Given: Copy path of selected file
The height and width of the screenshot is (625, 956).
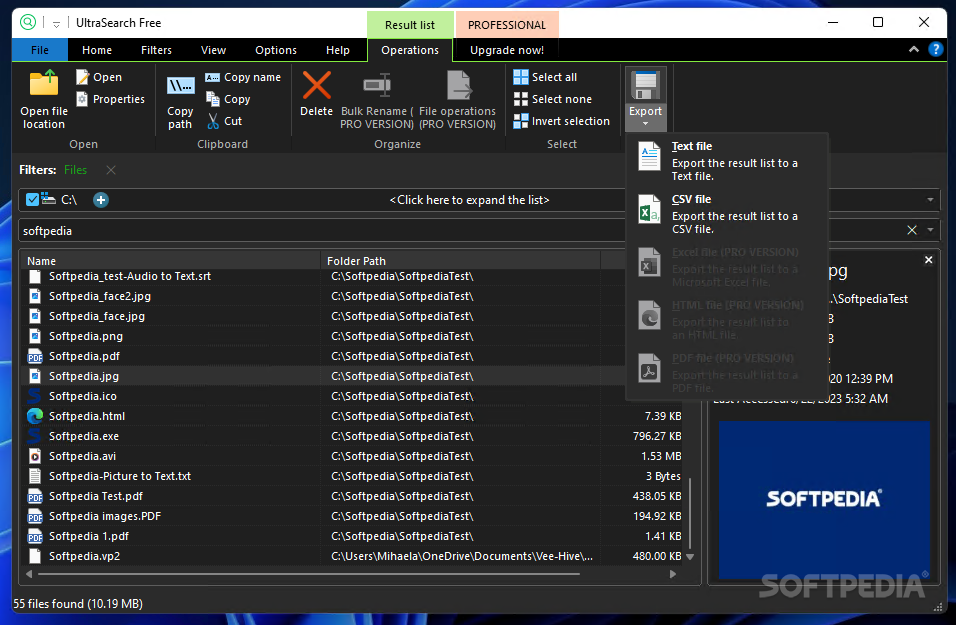Looking at the screenshot, I should click(x=180, y=100).
